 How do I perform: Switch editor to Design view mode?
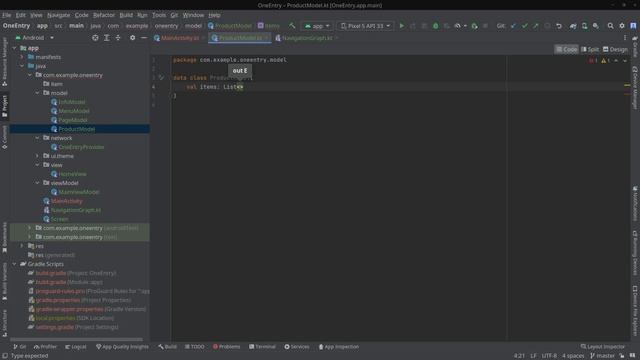tap(615, 49)
